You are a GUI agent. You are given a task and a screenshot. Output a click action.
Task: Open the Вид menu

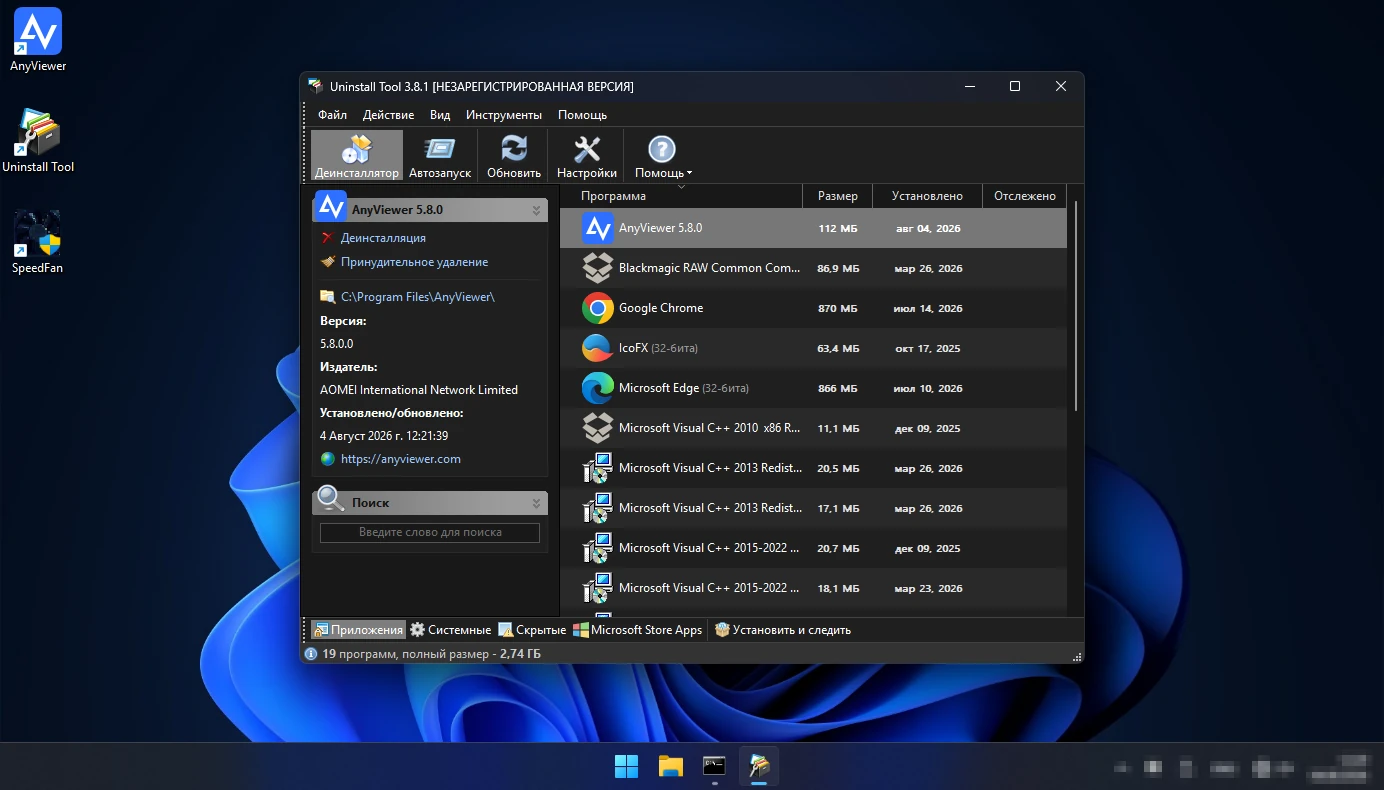(x=440, y=115)
